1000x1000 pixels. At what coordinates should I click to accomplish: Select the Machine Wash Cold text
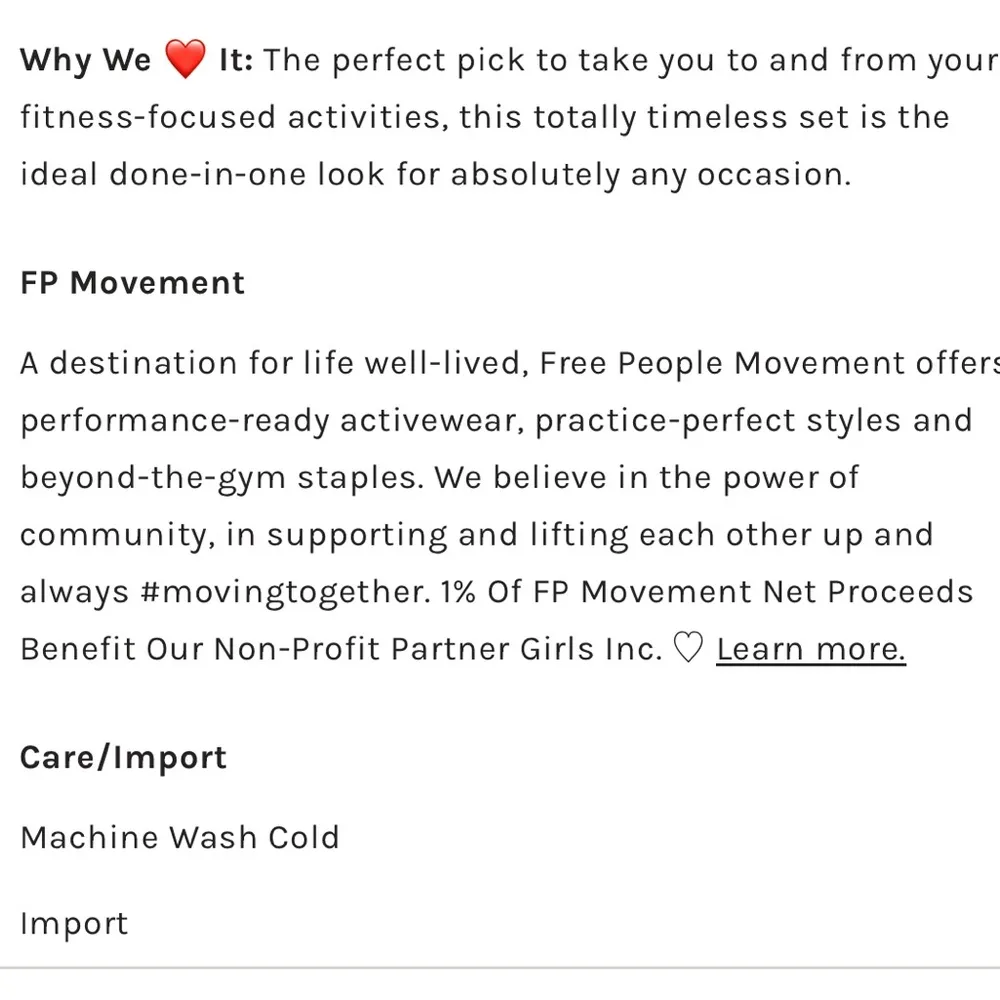(180, 837)
